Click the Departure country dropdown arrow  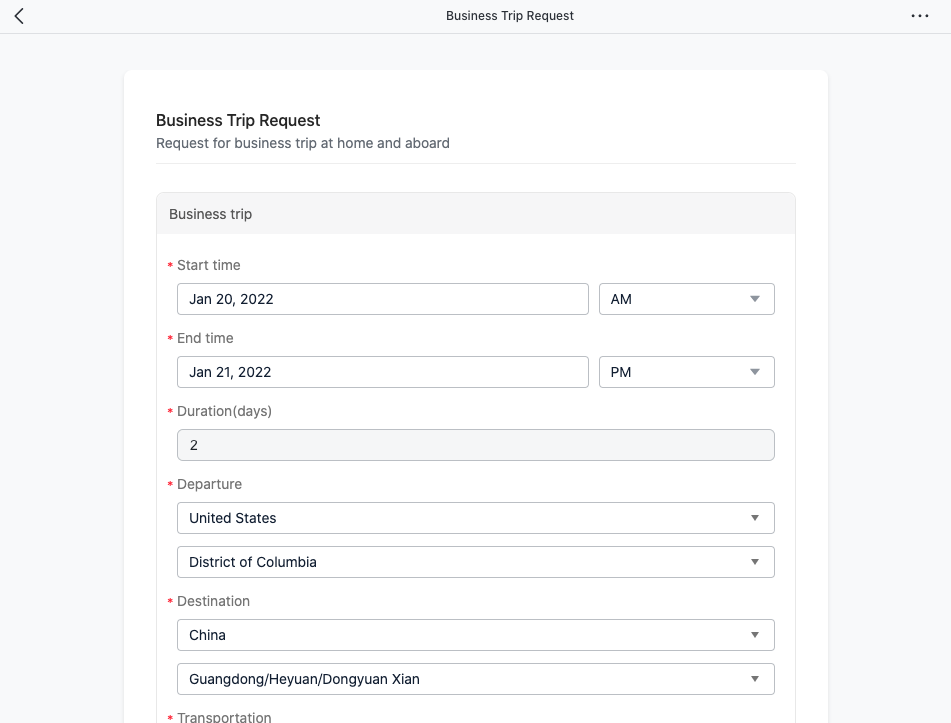pyautogui.click(x=756, y=518)
